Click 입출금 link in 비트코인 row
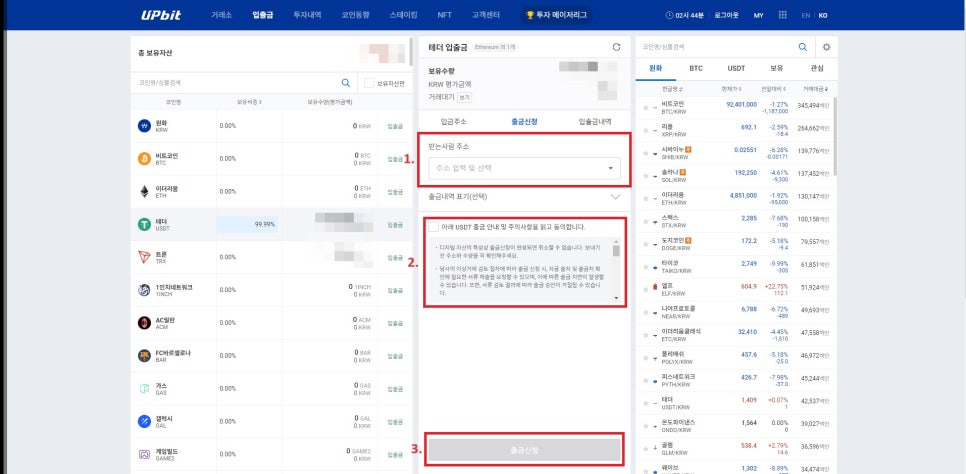This screenshot has width=966, height=474. (x=395, y=158)
